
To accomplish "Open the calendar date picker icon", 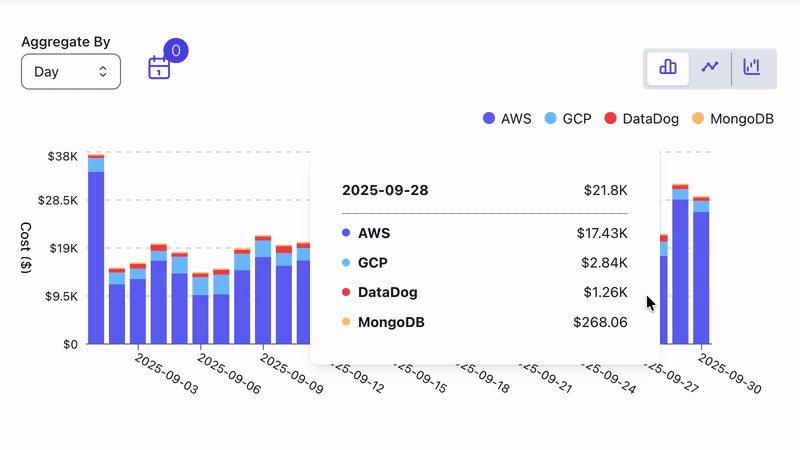I will point(159,69).
